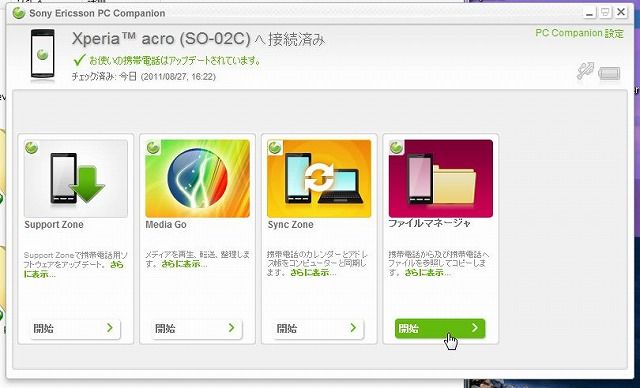Click the Xperia acro phone image
This screenshot has width=640, height=388.
click(42, 54)
